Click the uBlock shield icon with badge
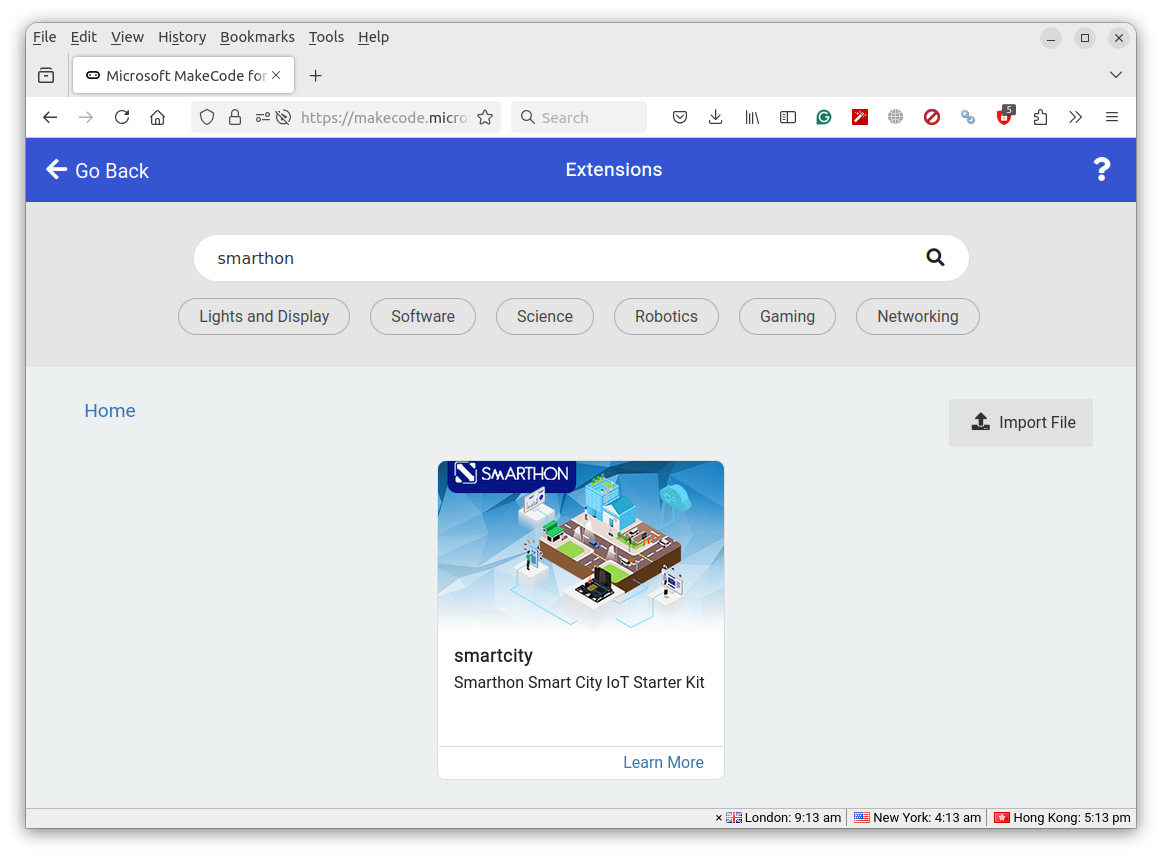 pos(1005,116)
